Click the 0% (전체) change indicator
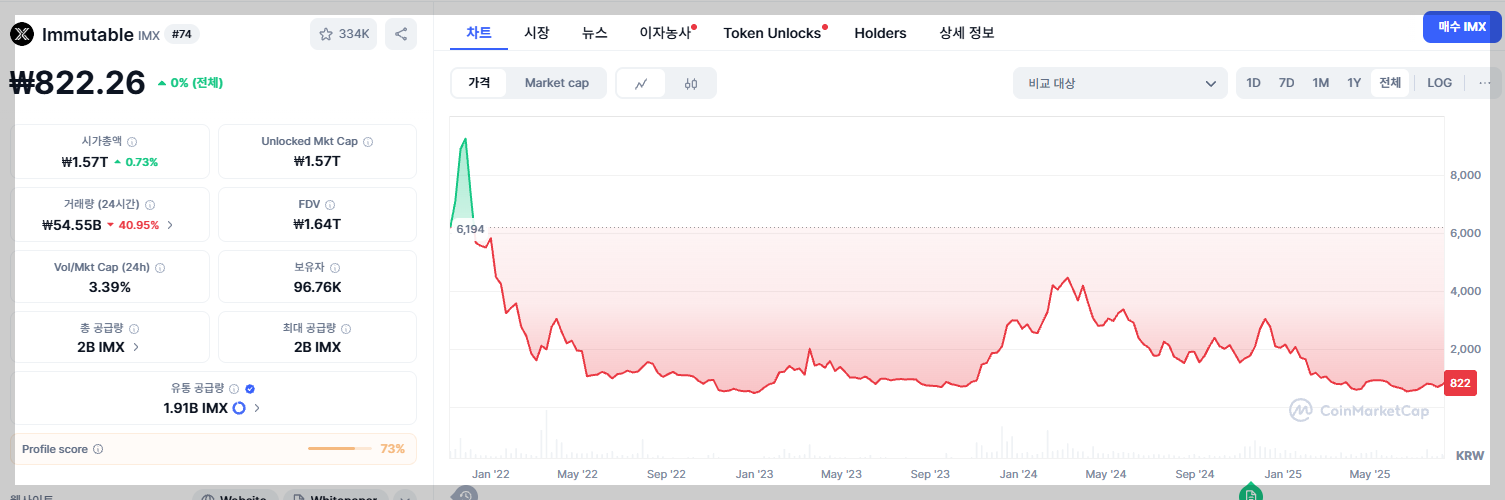Viewport: 1505px width, 500px height. pos(190,83)
